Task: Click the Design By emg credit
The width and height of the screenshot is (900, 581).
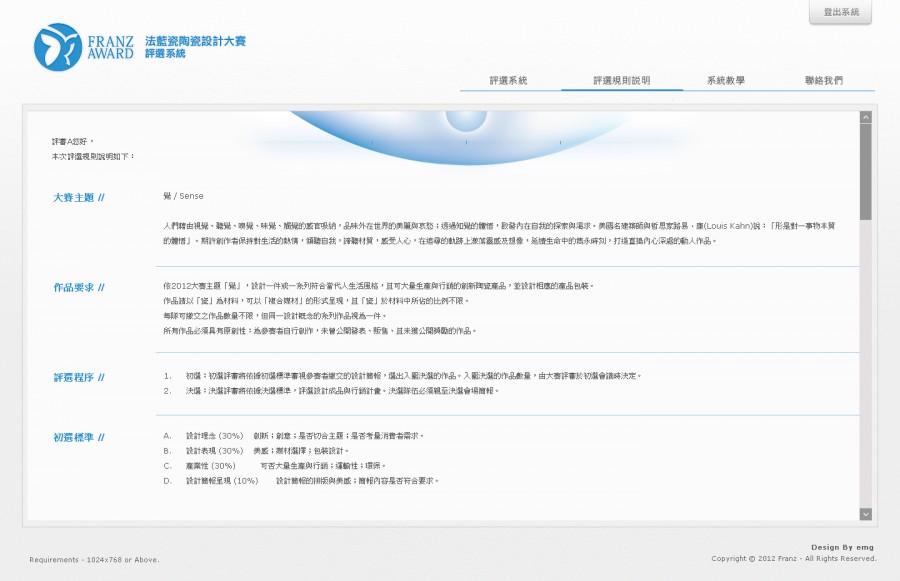Action: pos(843,547)
